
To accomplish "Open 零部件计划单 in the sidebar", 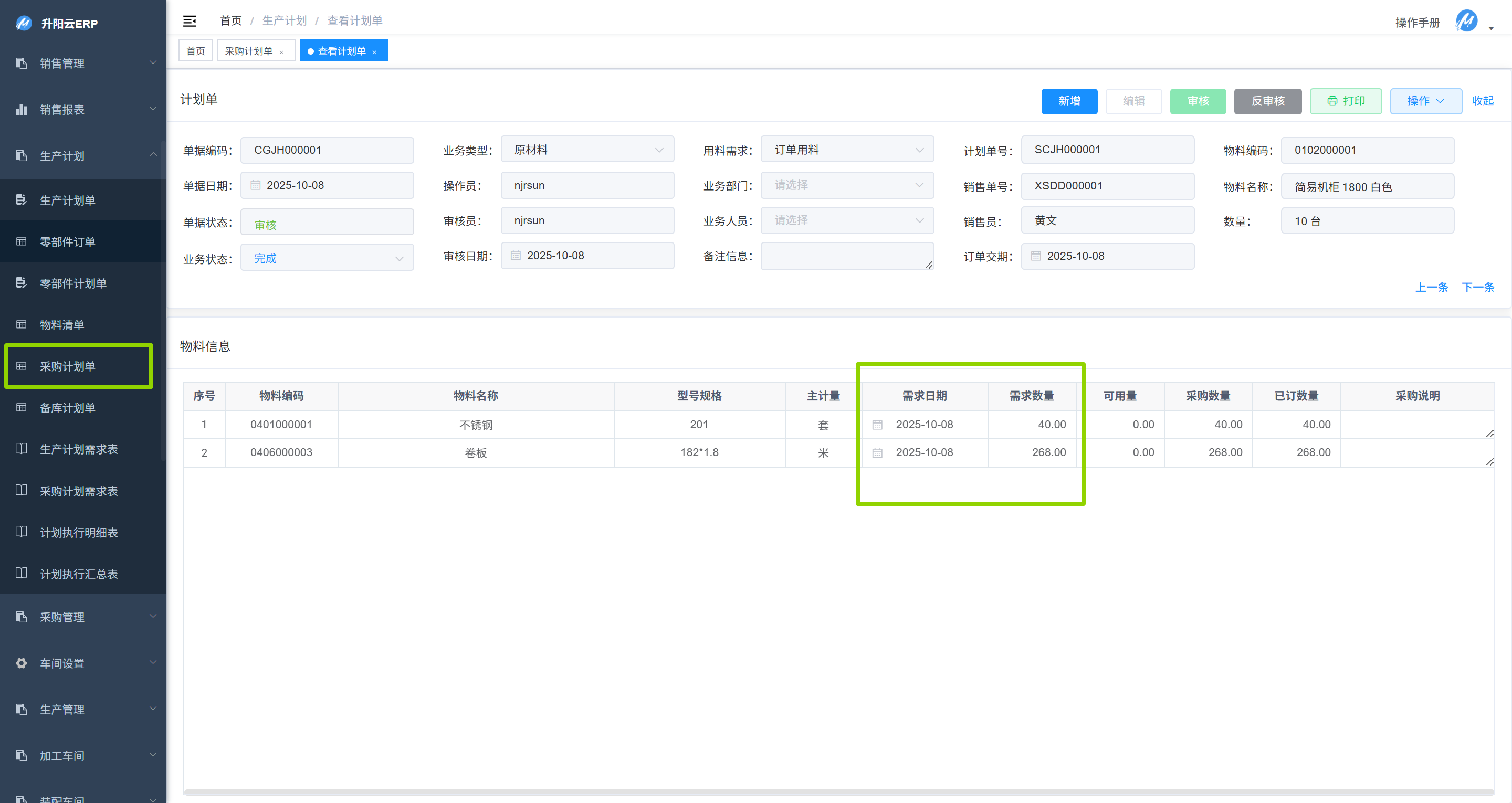I will pyautogui.click(x=73, y=283).
